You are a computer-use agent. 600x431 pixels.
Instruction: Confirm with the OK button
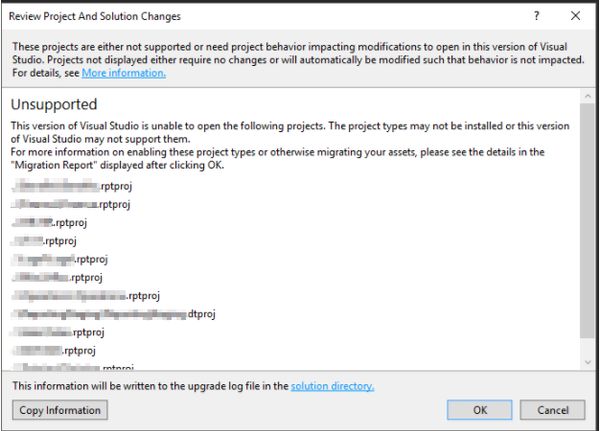click(x=480, y=410)
